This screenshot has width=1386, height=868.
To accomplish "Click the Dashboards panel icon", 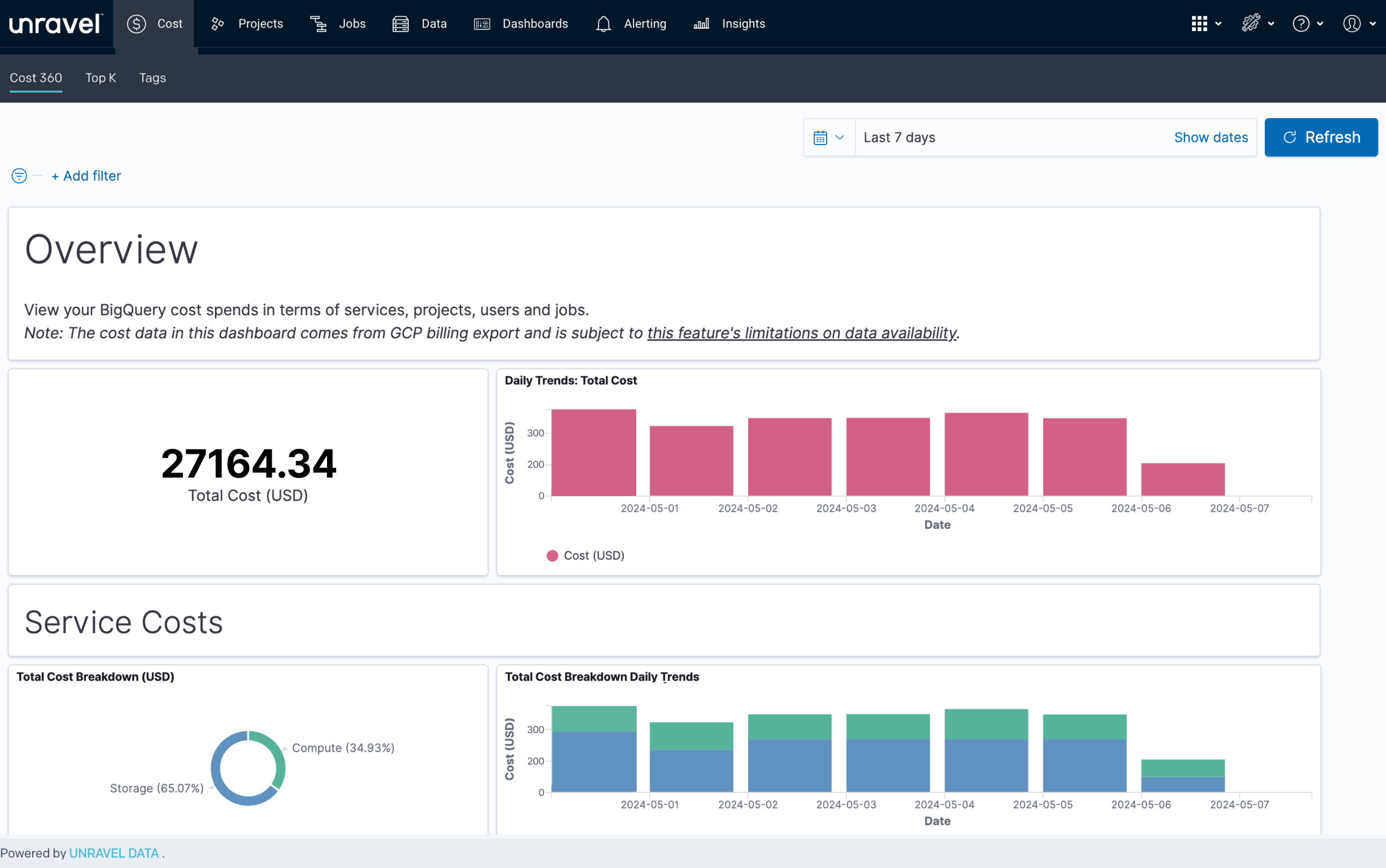I will coord(482,23).
